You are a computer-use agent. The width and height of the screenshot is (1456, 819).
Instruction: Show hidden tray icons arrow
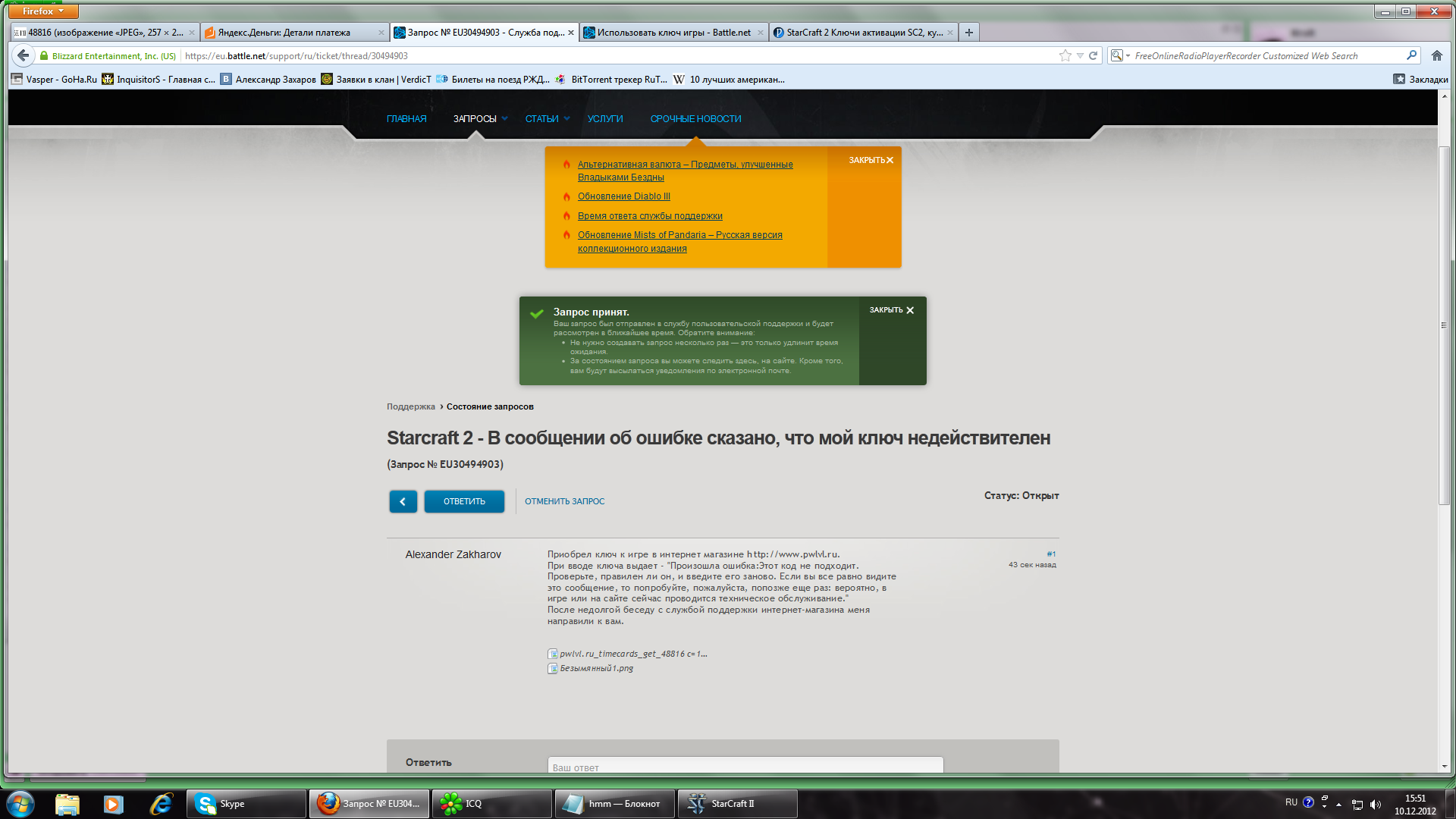[x=1338, y=804]
